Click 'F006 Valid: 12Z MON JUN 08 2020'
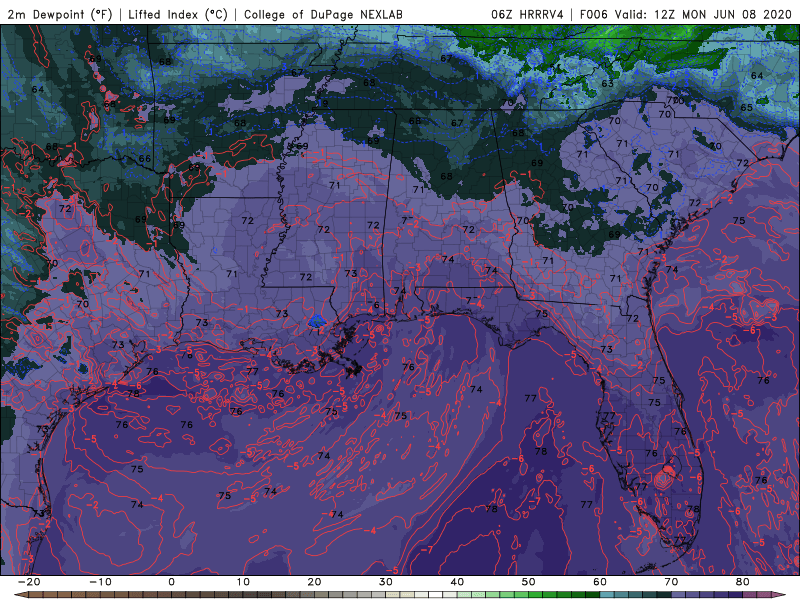The height and width of the screenshot is (600, 800). point(685,14)
